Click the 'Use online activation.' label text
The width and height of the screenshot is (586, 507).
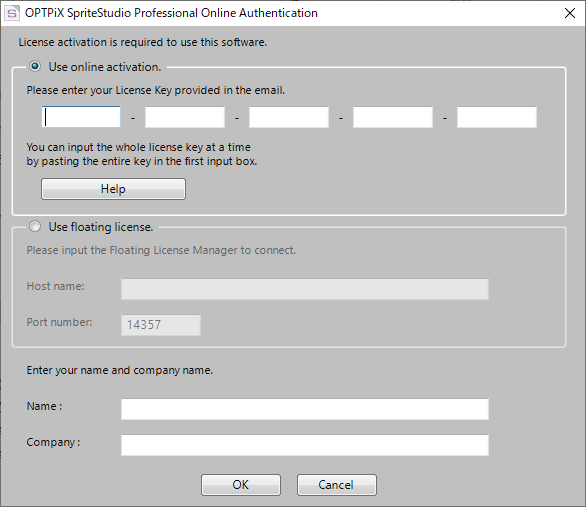(x=105, y=67)
